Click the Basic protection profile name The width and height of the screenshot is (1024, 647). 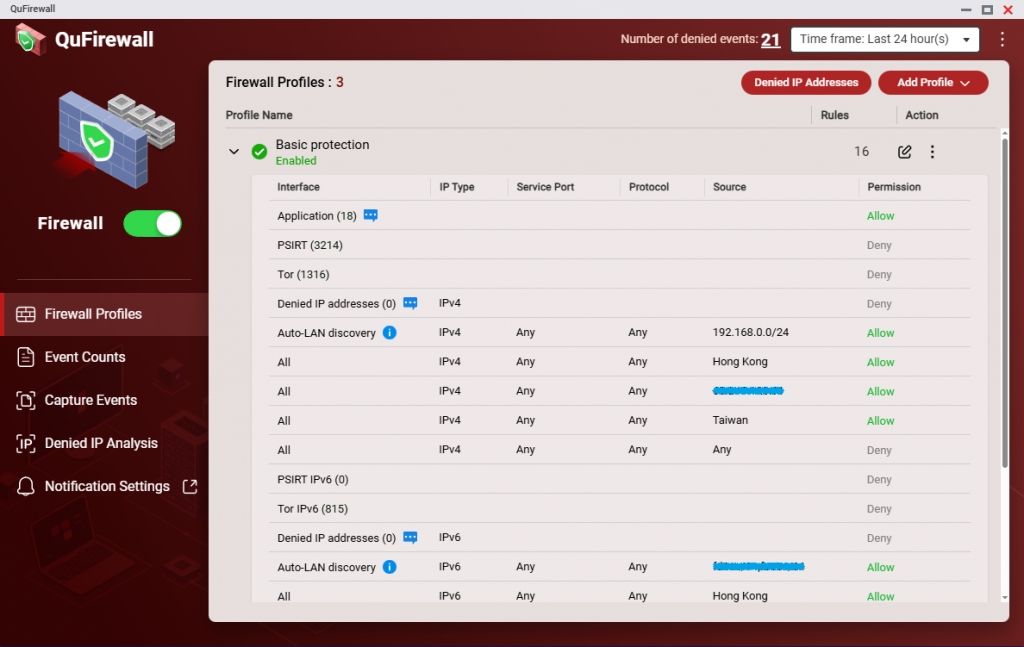tap(322, 145)
